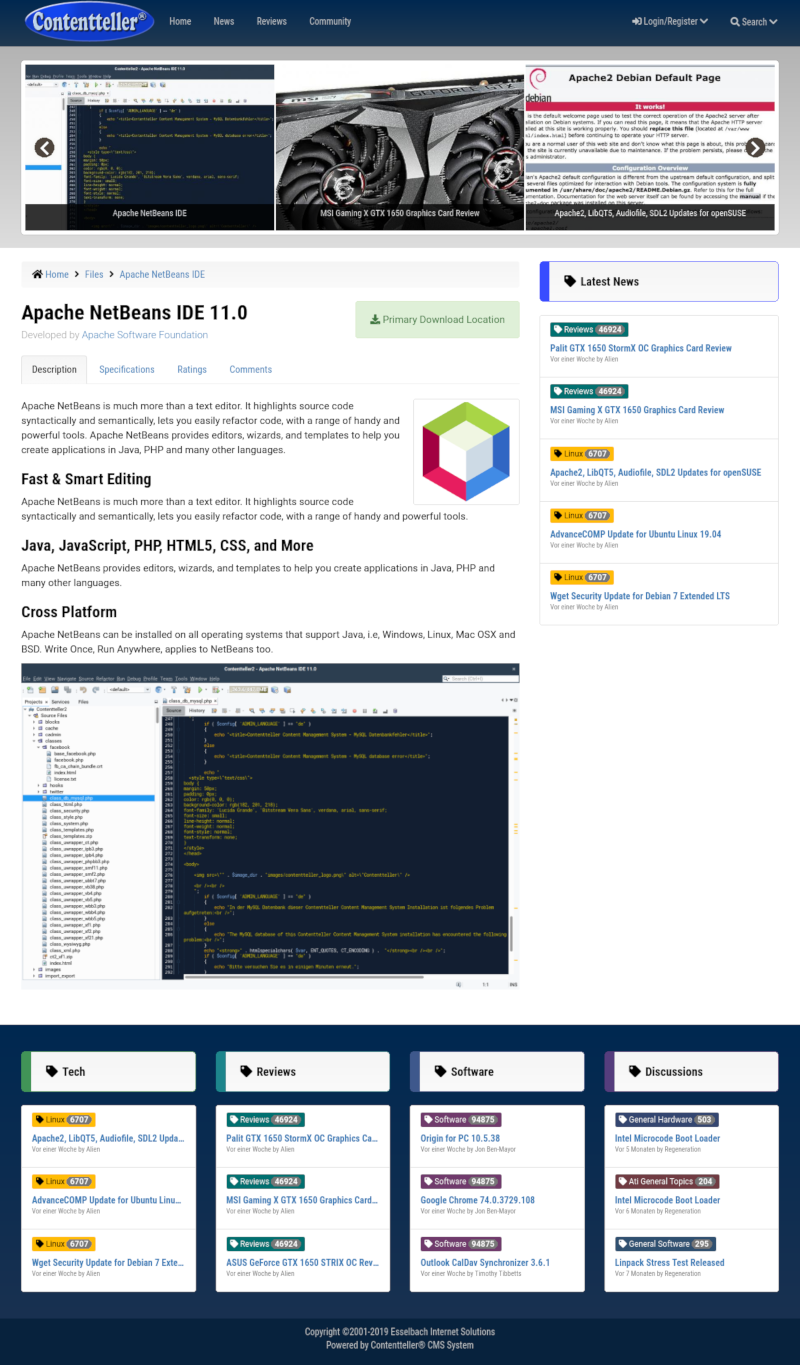Open the large NetBeans IDE screenshot
Image resolution: width=800 pixels, height=1365 pixels.
point(270,825)
